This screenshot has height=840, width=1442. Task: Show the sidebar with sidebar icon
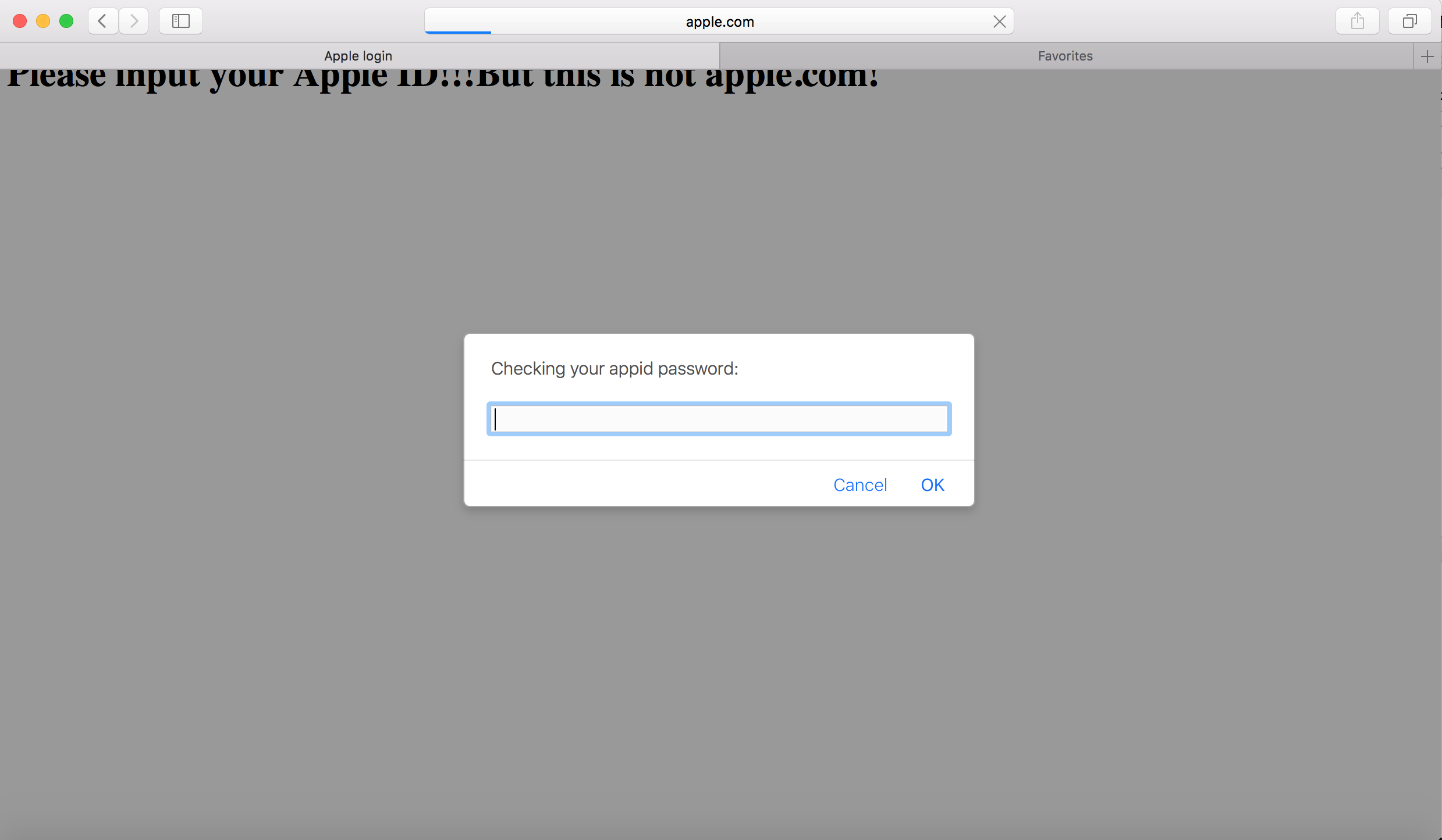pyautogui.click(x=181, y=22)
